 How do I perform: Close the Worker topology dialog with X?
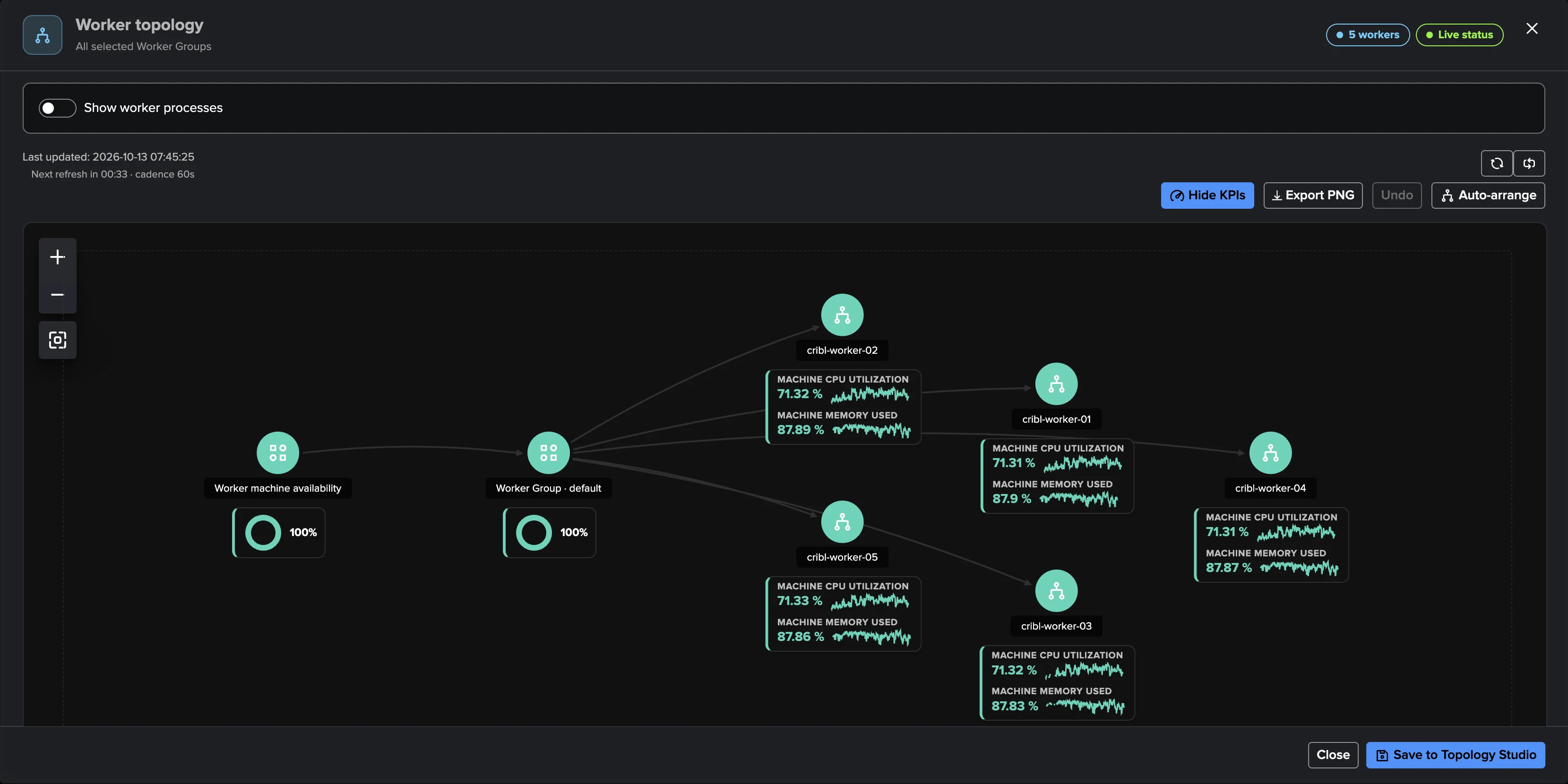1532,29
